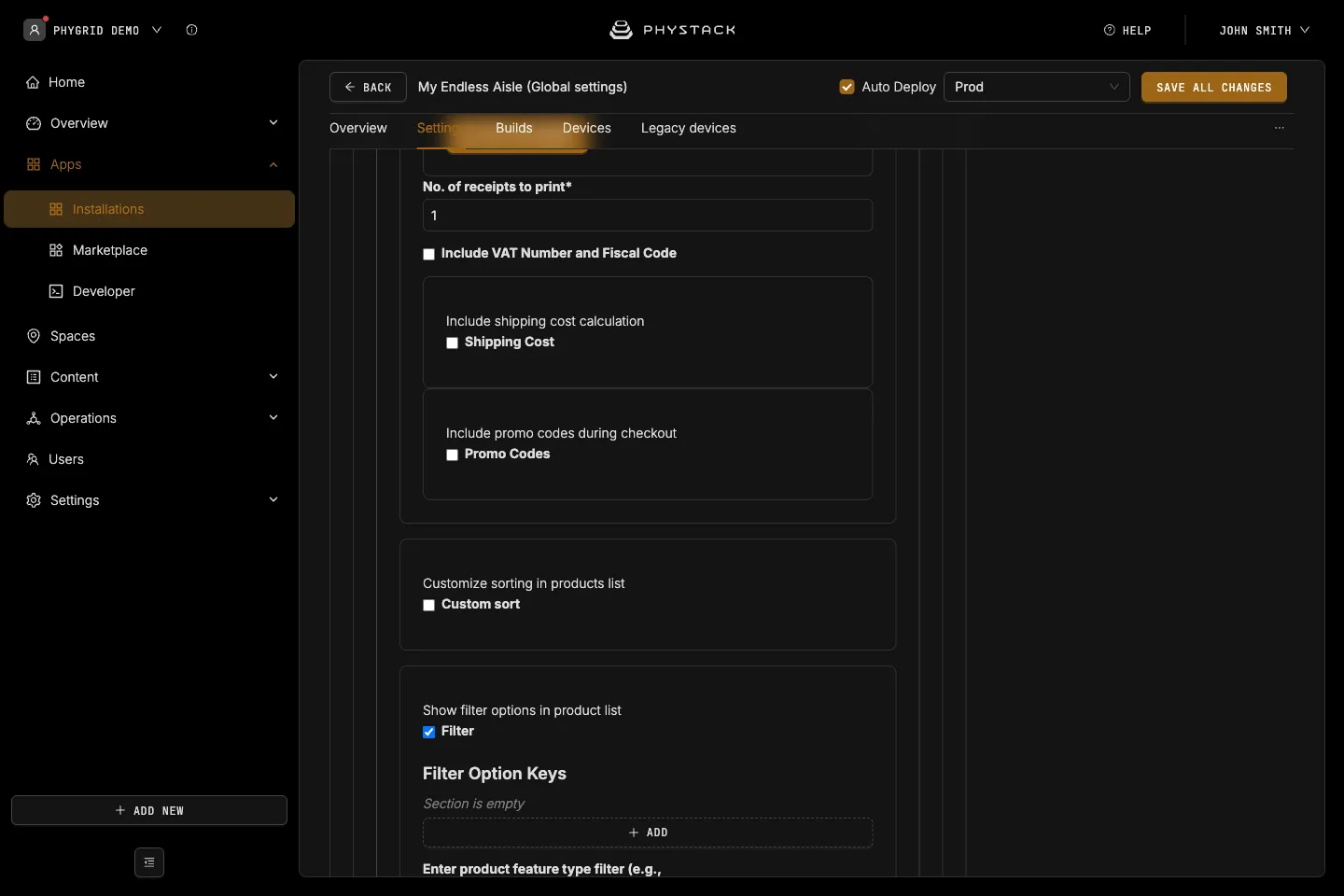The image size is (1344, 896).
Task: Toggle the Auto Deploy checkbox
Action: [847, 87]
